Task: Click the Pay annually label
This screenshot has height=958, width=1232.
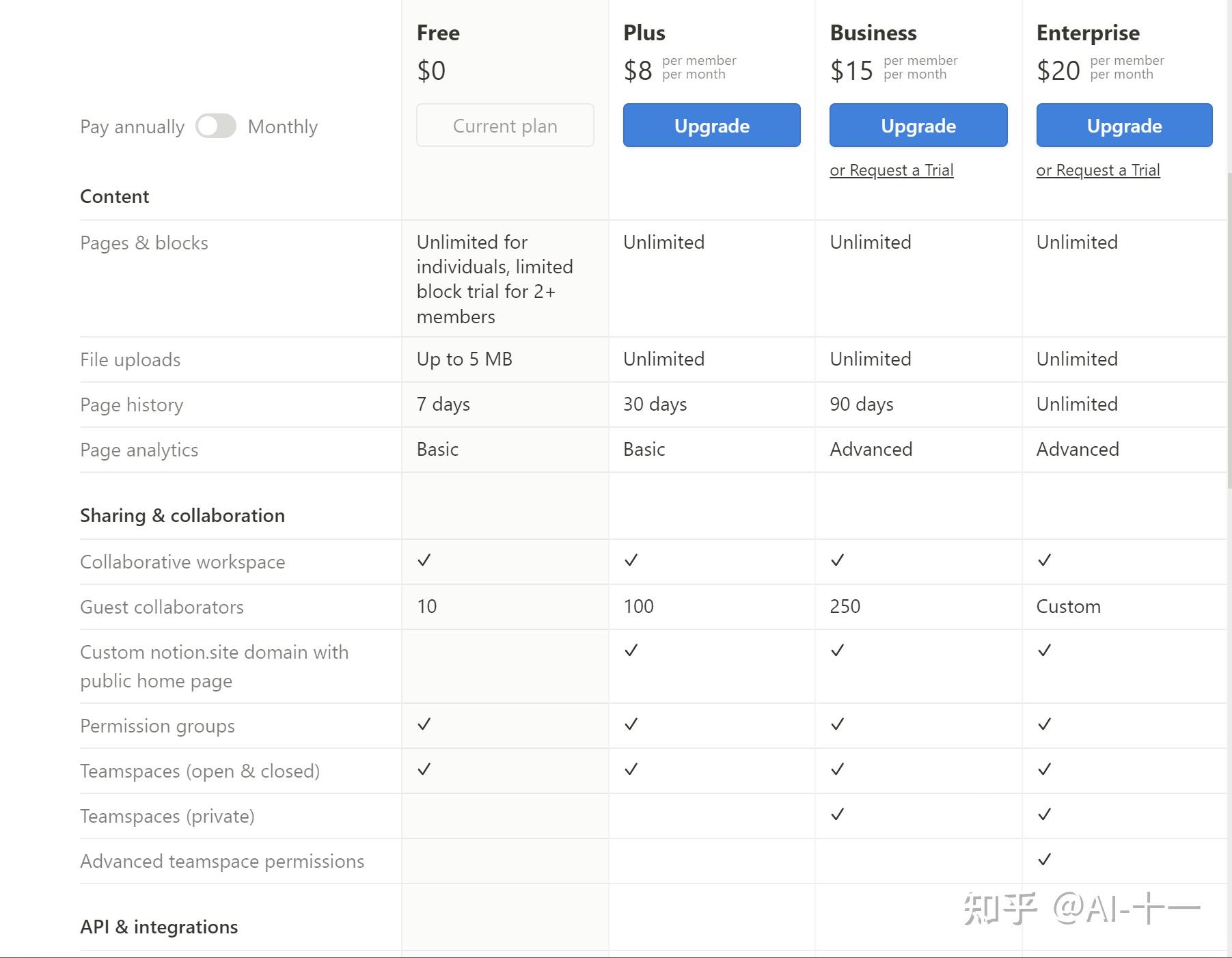Action: (132, 127)
